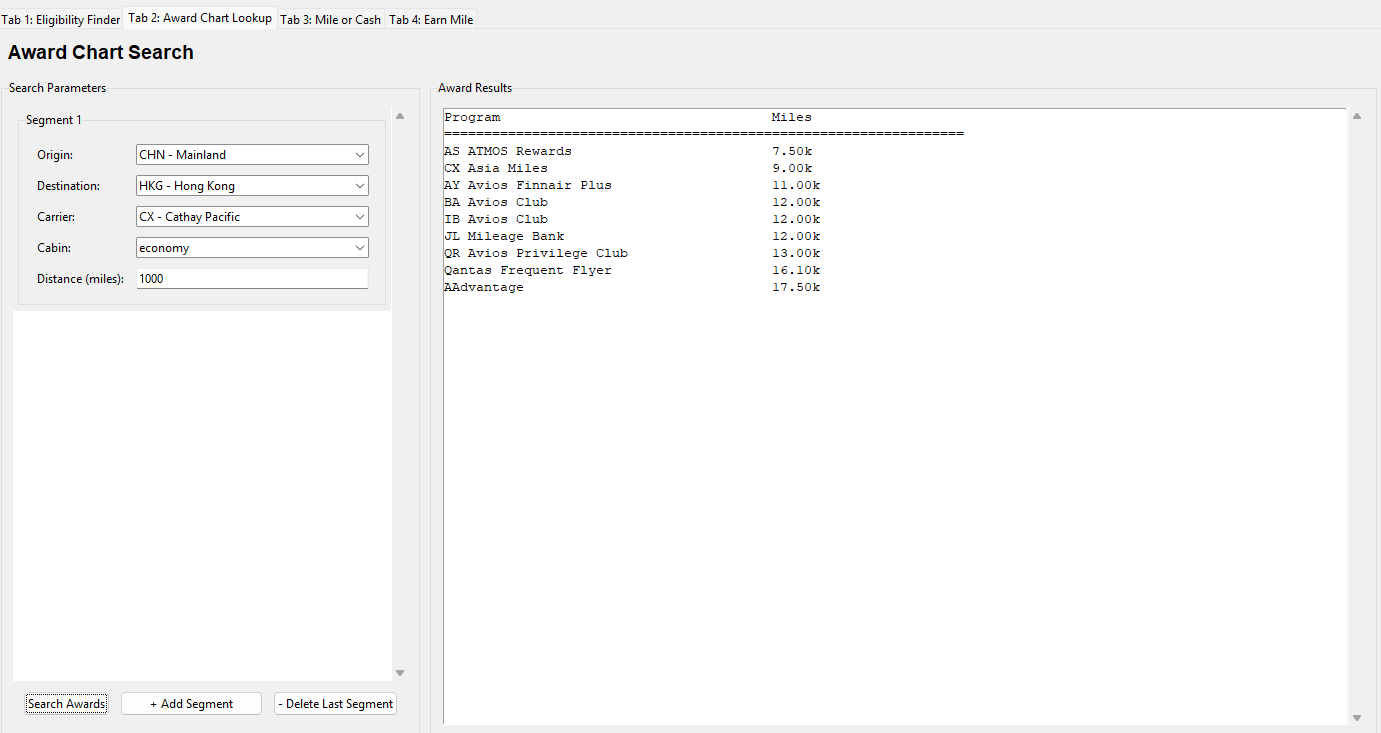The height and width of the screenshot is (733, 1381).
Task: Go to Tab 4: Earn Mile
Action: click(431, 19)
